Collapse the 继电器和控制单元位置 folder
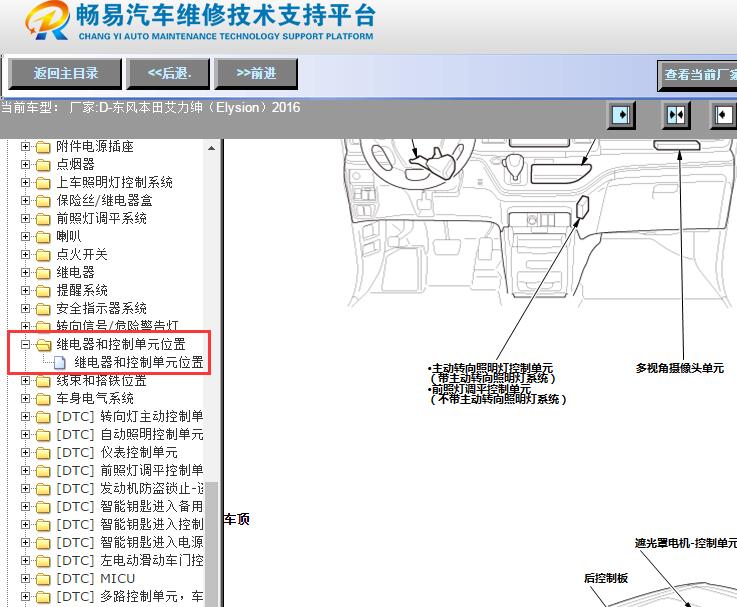This screenshot has height=607, width=737. coord(25,345)
